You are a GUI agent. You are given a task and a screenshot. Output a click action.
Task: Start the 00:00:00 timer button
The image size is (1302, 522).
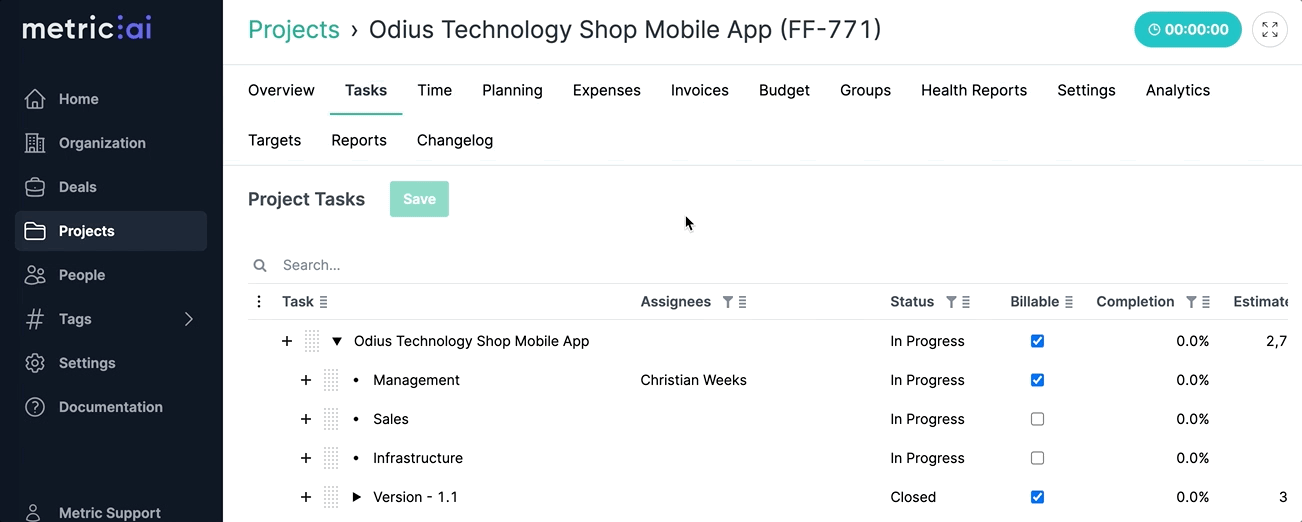click(1187, 30)
